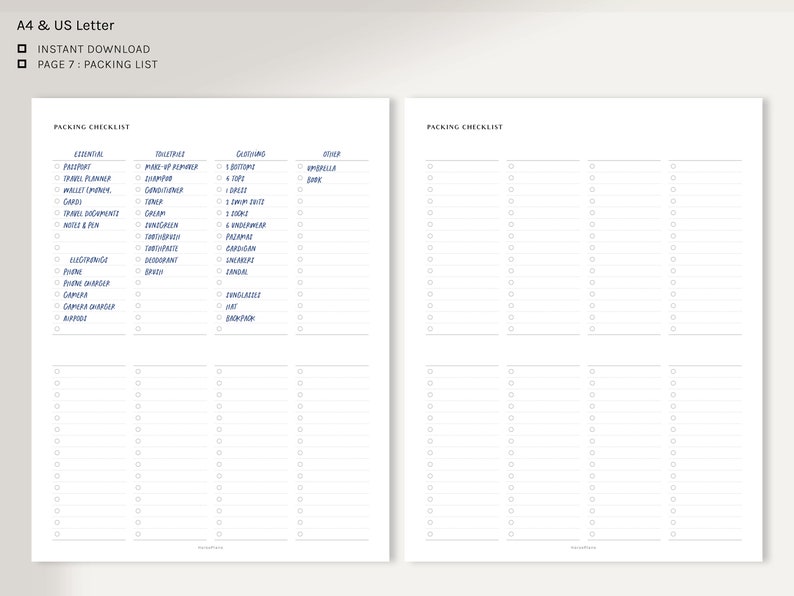Click the square bullet beside PAGE 7 : PACKING LIST
This screenshot has height=596, width=794.
pos(22,64)
